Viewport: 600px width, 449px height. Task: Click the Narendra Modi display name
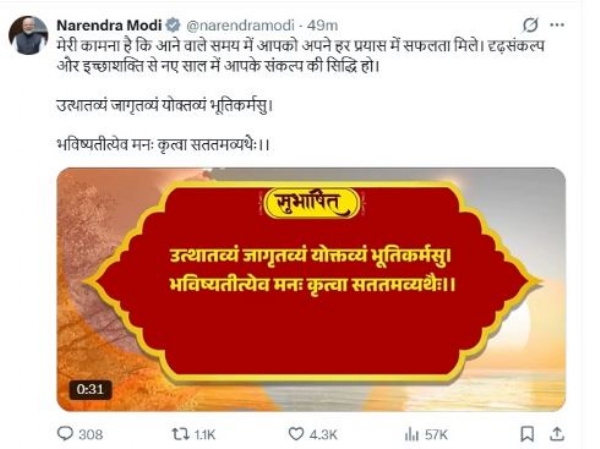[x=109, y=26]
